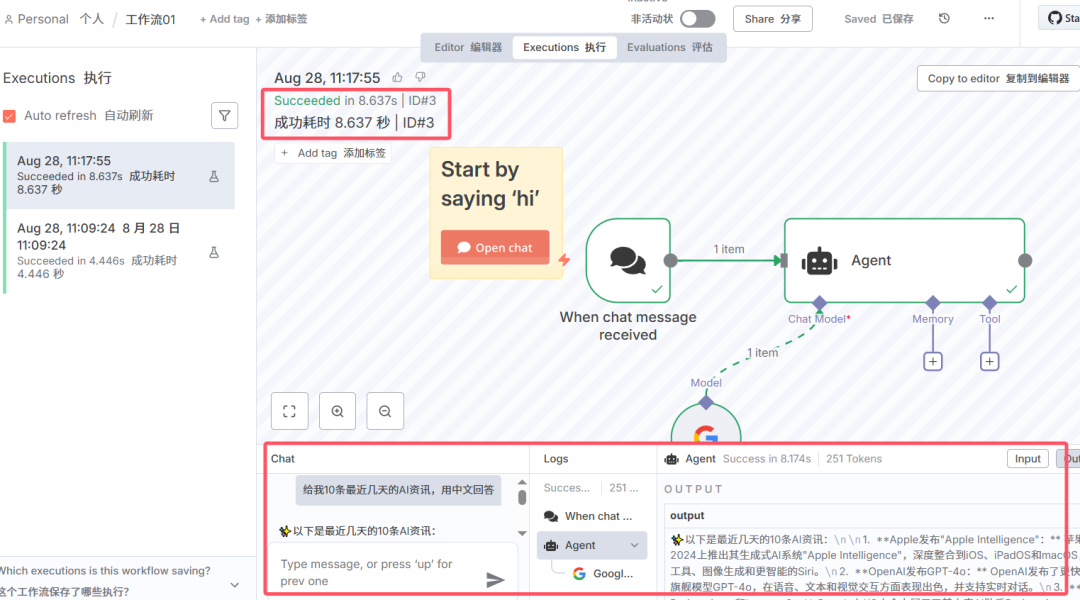1080x600 pixels.
Task: Click the plus under Memory connector
Action: tap(933, 362)
